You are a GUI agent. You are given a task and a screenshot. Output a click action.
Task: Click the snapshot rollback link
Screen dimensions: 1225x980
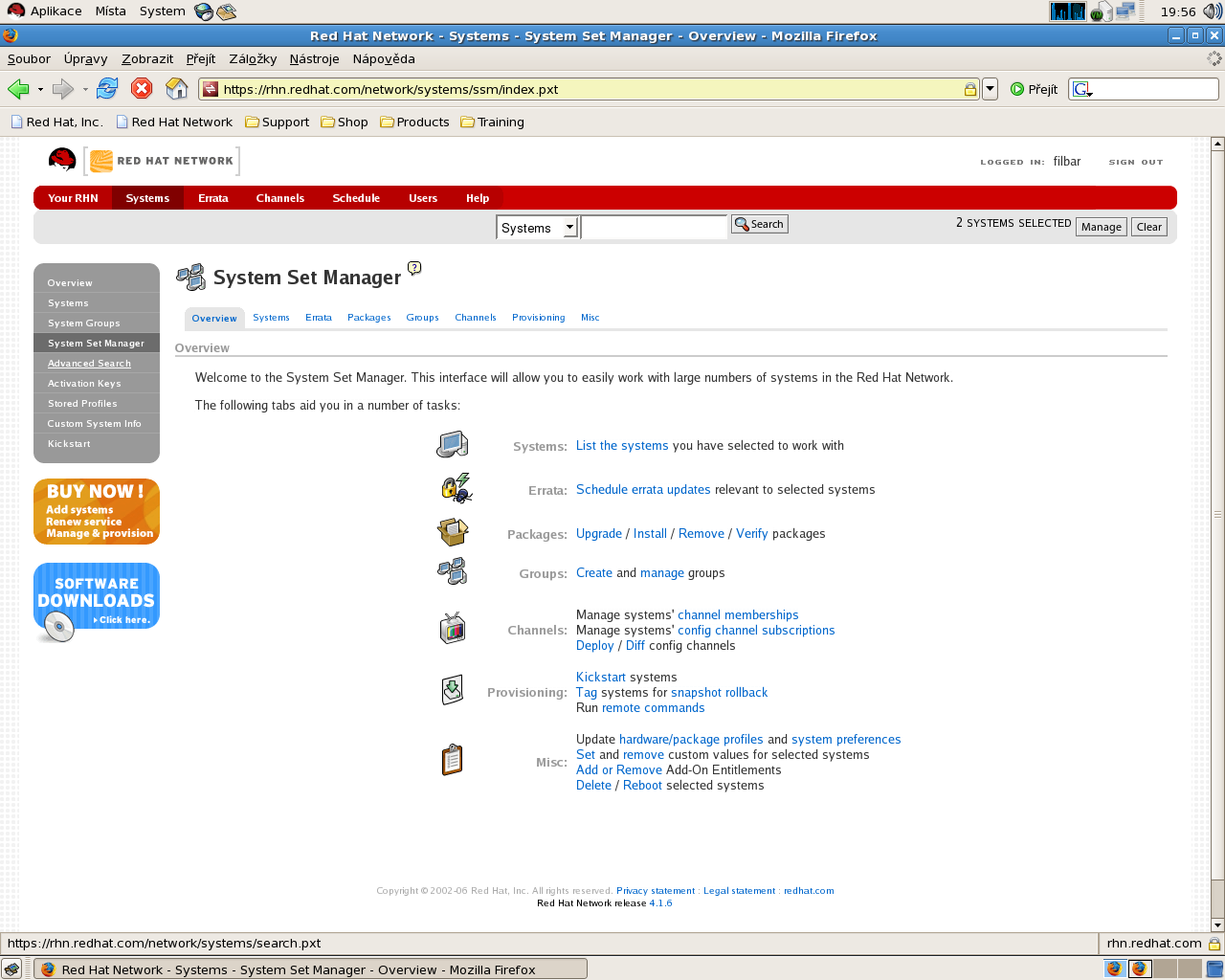719,692
